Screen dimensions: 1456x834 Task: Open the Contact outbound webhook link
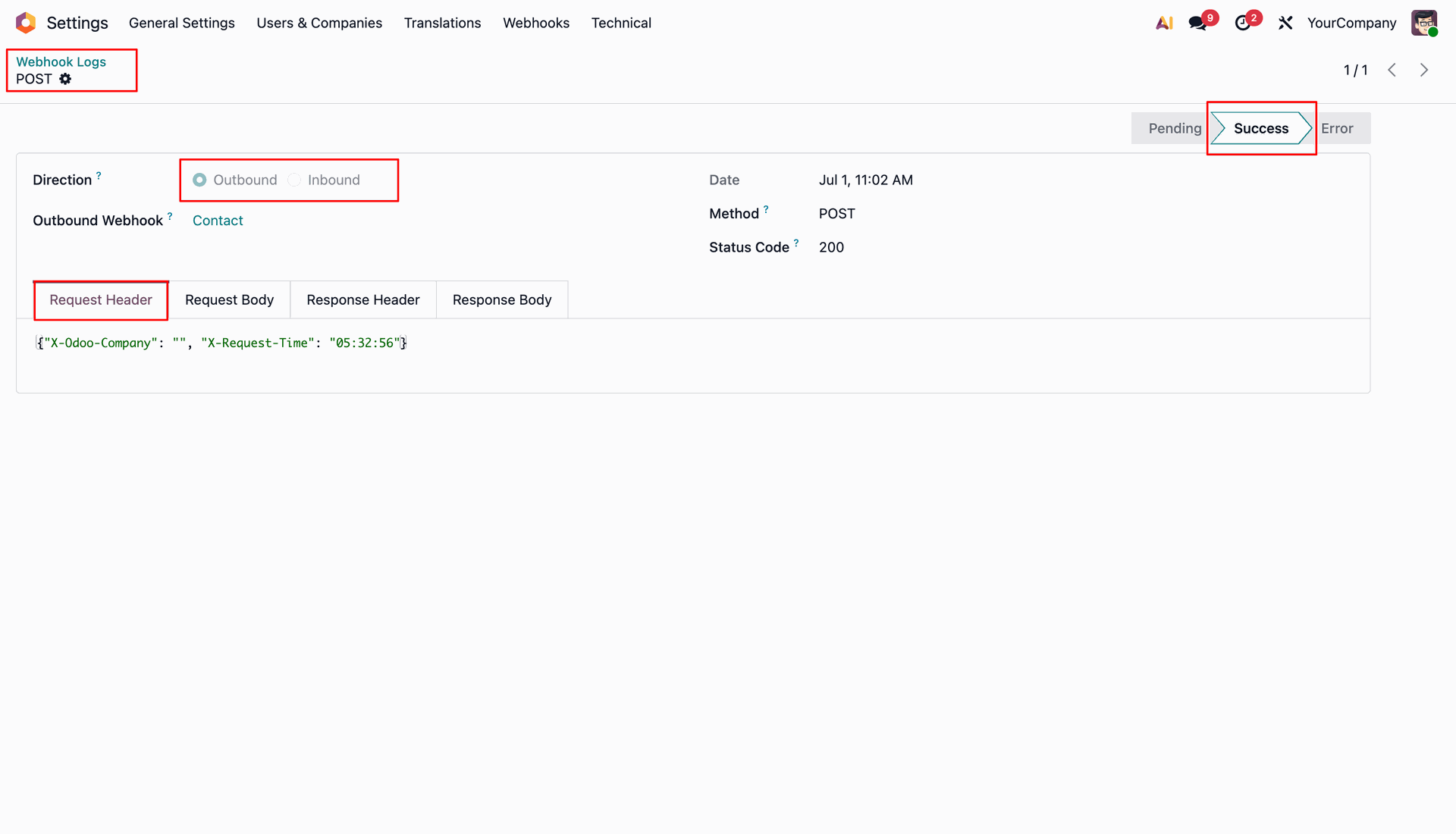click(x=218, y=221)
